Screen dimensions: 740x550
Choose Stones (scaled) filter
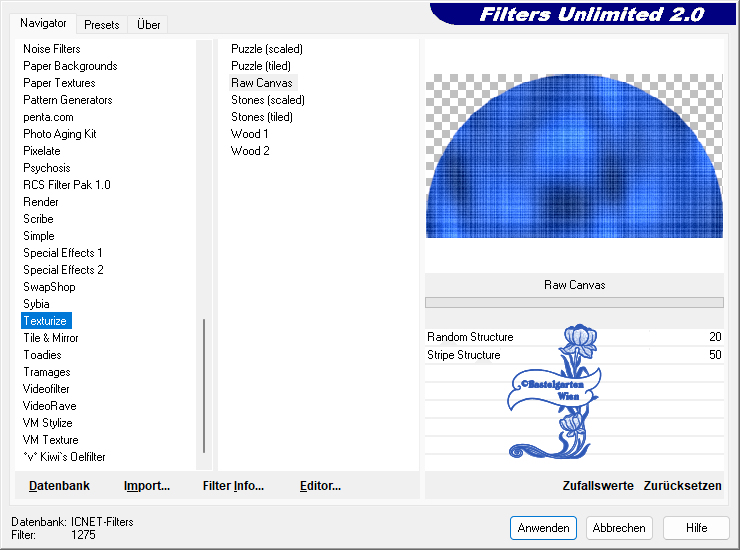268,100
